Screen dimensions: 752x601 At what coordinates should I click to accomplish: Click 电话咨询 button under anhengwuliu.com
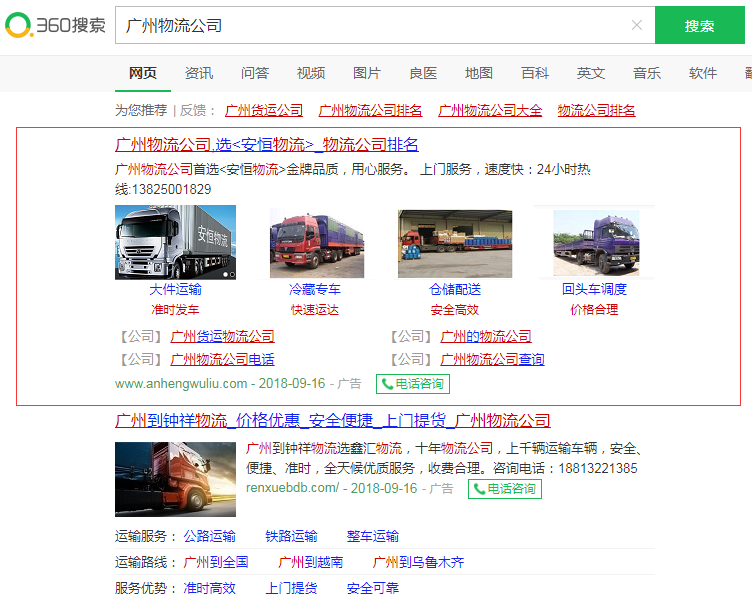(x=412, y=383)
